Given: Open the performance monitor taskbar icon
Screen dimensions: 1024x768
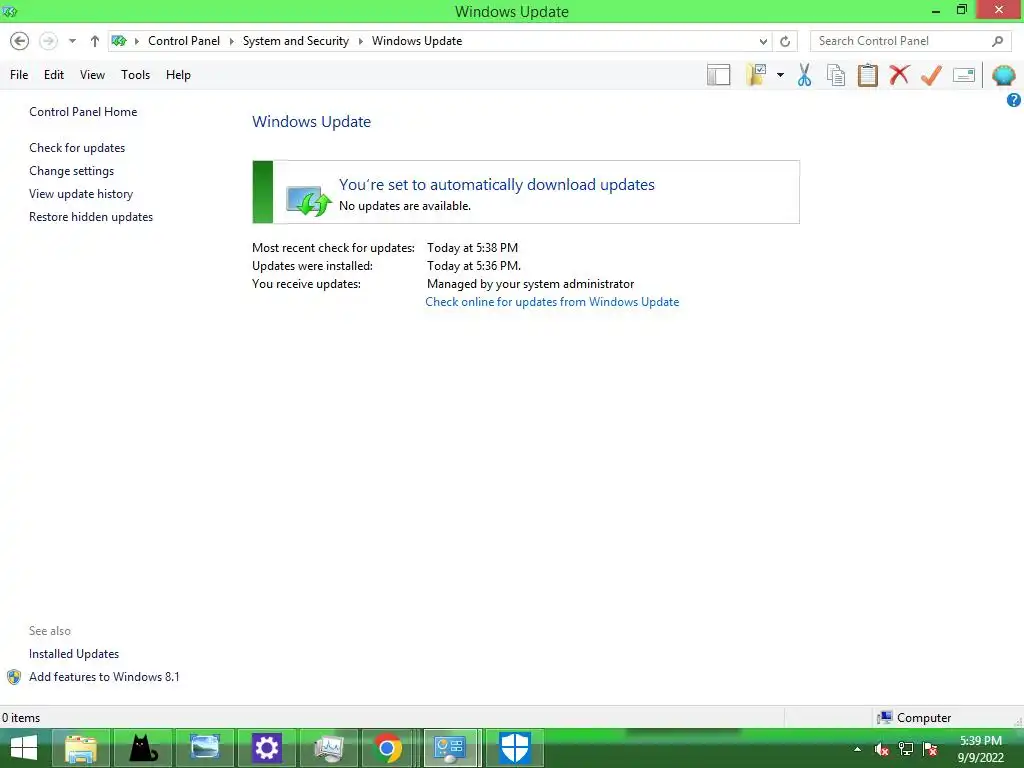Looking at the screenshot, I should [328, 748].
